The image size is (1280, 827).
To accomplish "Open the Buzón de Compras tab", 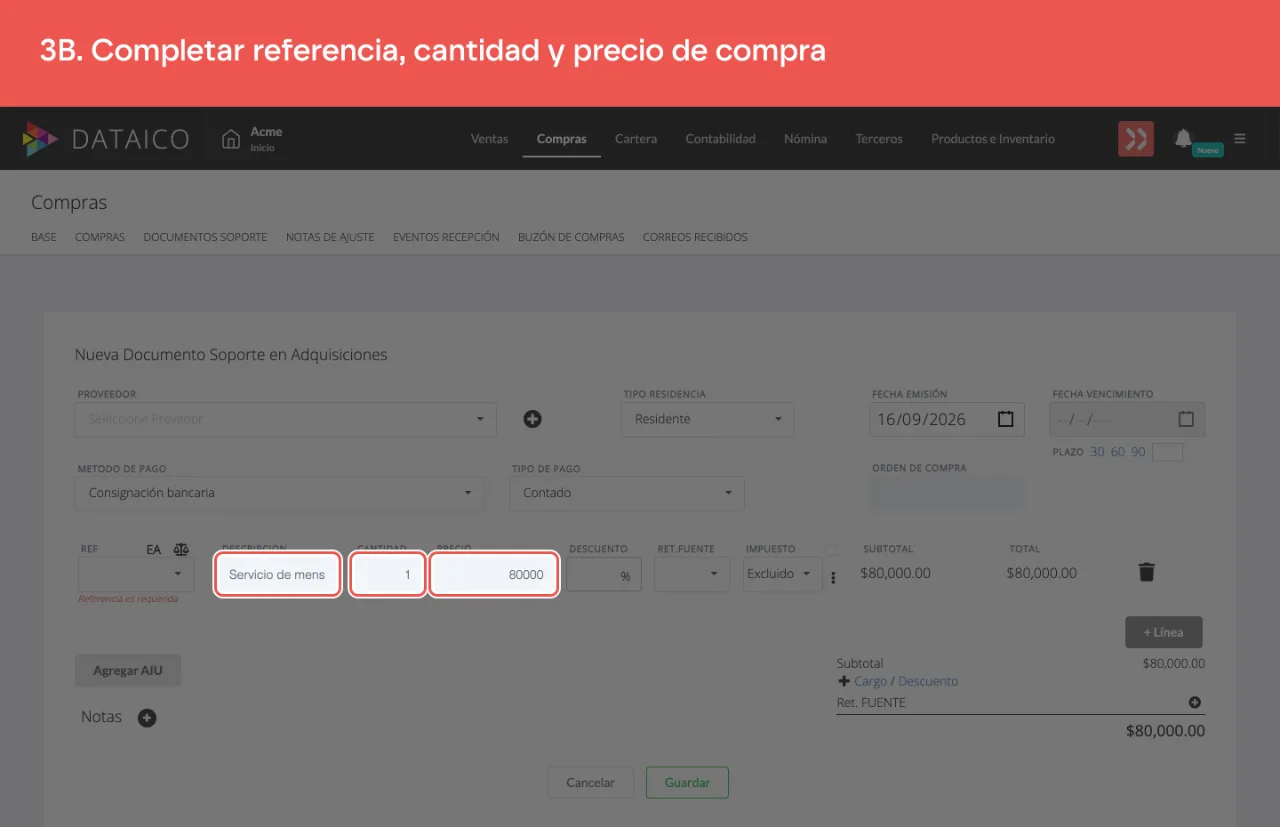I will pos(571,238).
